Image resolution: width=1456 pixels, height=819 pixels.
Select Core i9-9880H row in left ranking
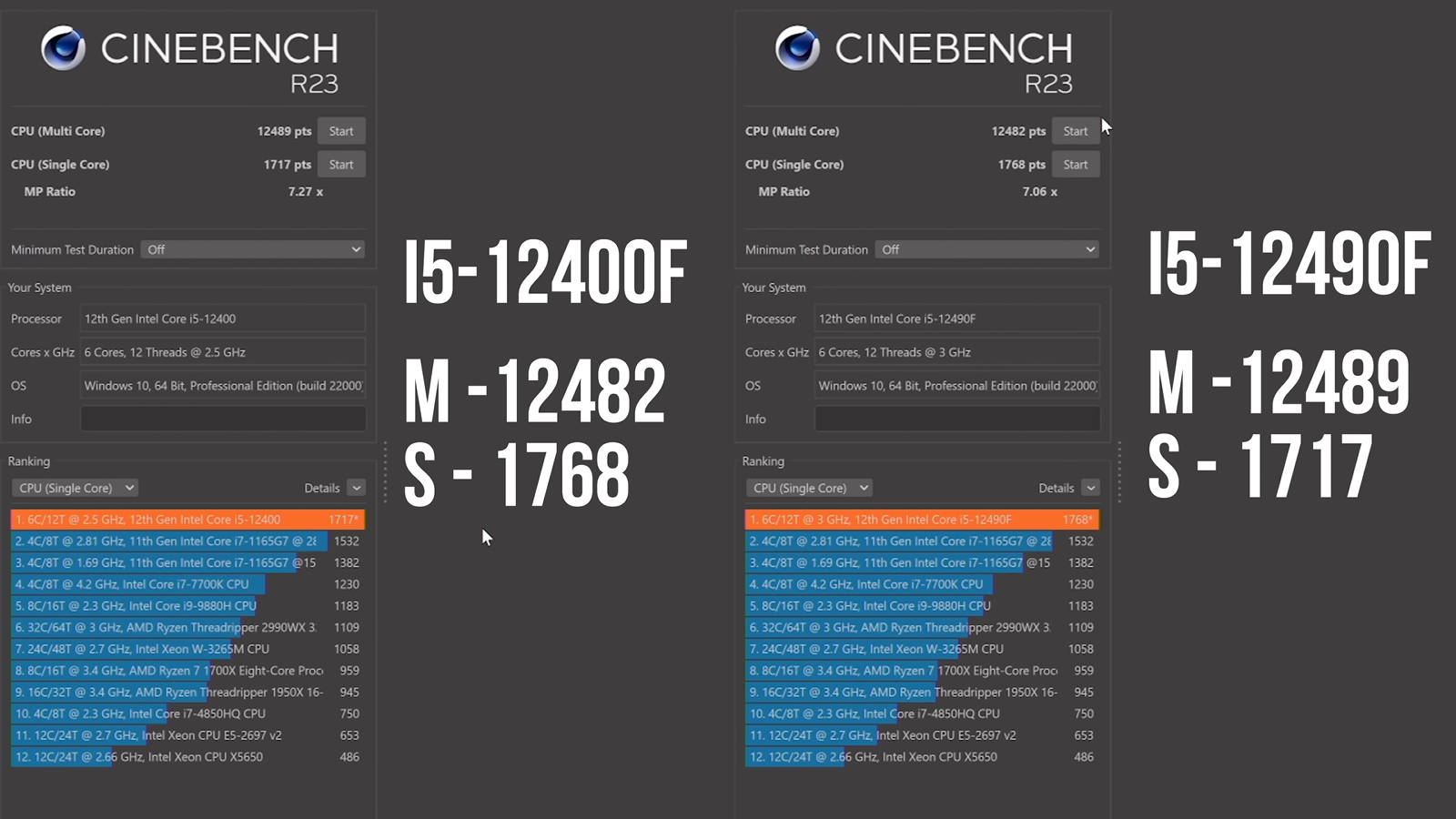click(x=187, y=605)
